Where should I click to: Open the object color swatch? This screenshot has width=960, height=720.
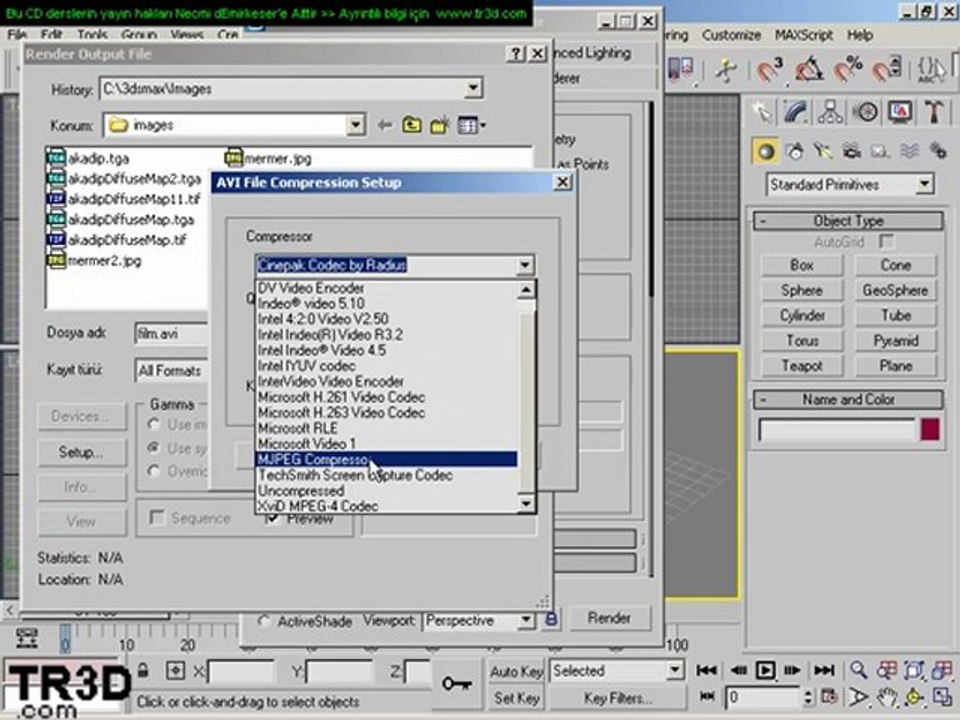click(x=930, y=429)
